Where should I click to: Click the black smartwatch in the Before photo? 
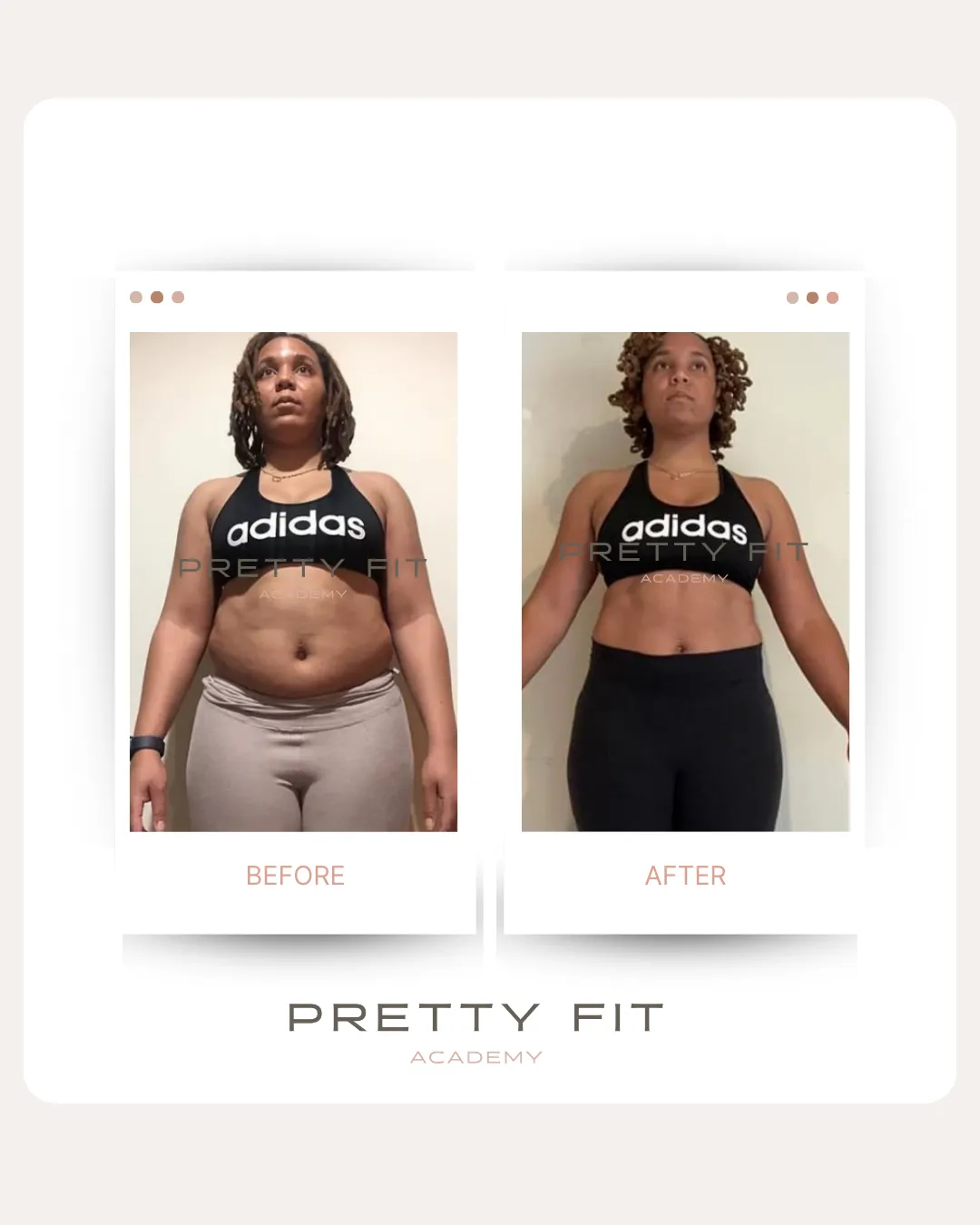coord(147,747)
